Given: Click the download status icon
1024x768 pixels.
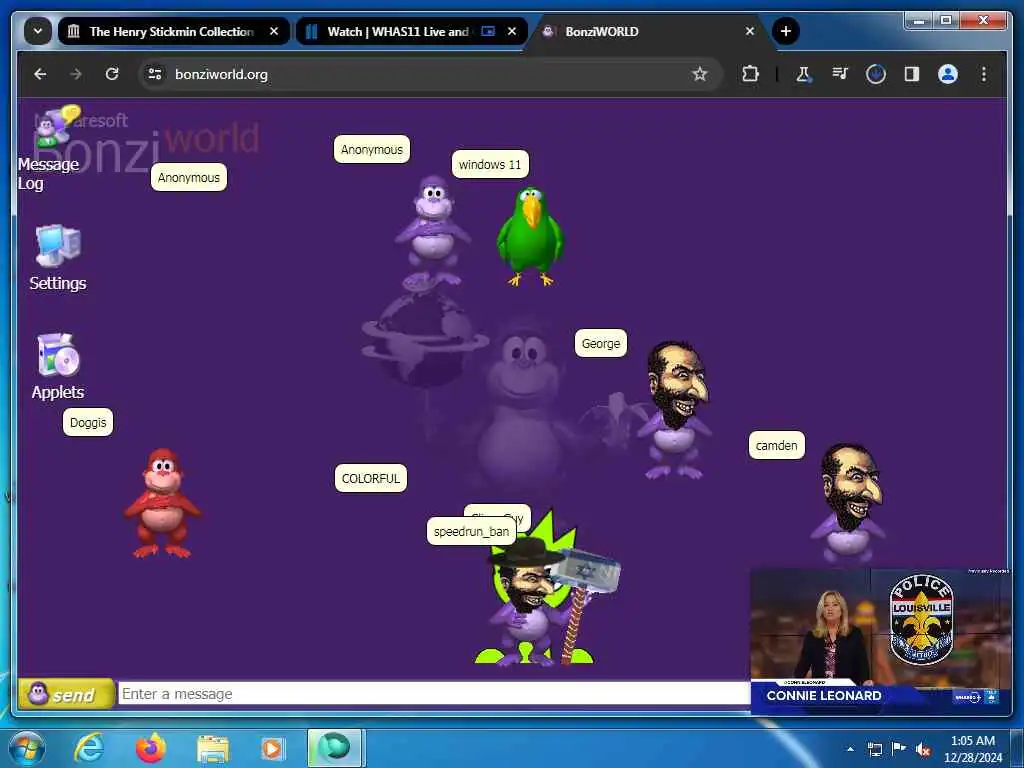Looking at the screenshot, I should pyautogui.click(x=876, y=74).
